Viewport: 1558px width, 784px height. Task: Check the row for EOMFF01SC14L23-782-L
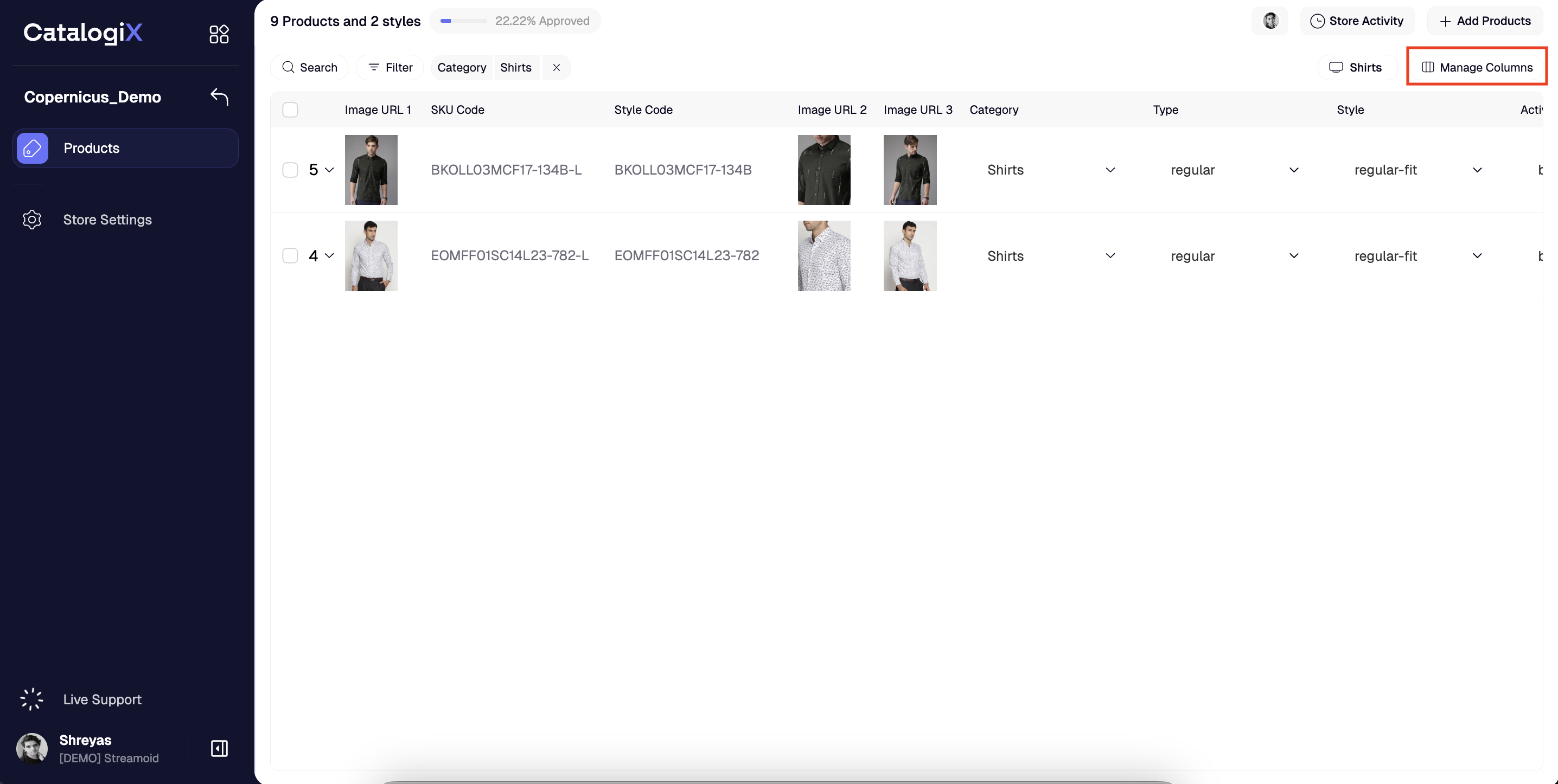point(290,256)
